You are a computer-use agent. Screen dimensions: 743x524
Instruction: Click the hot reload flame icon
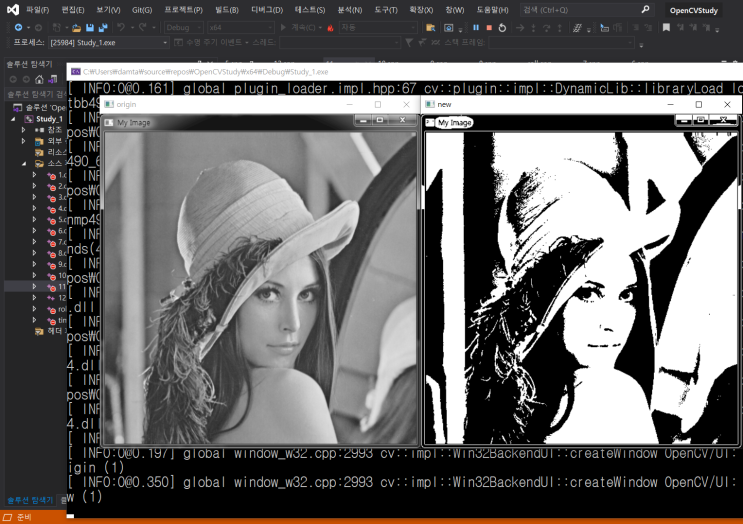click(x=330, y=28)
